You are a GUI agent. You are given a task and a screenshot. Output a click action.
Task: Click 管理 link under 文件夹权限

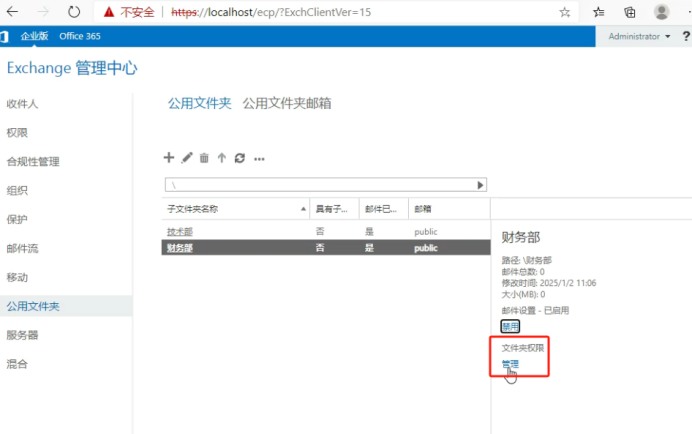pos(510,364)
